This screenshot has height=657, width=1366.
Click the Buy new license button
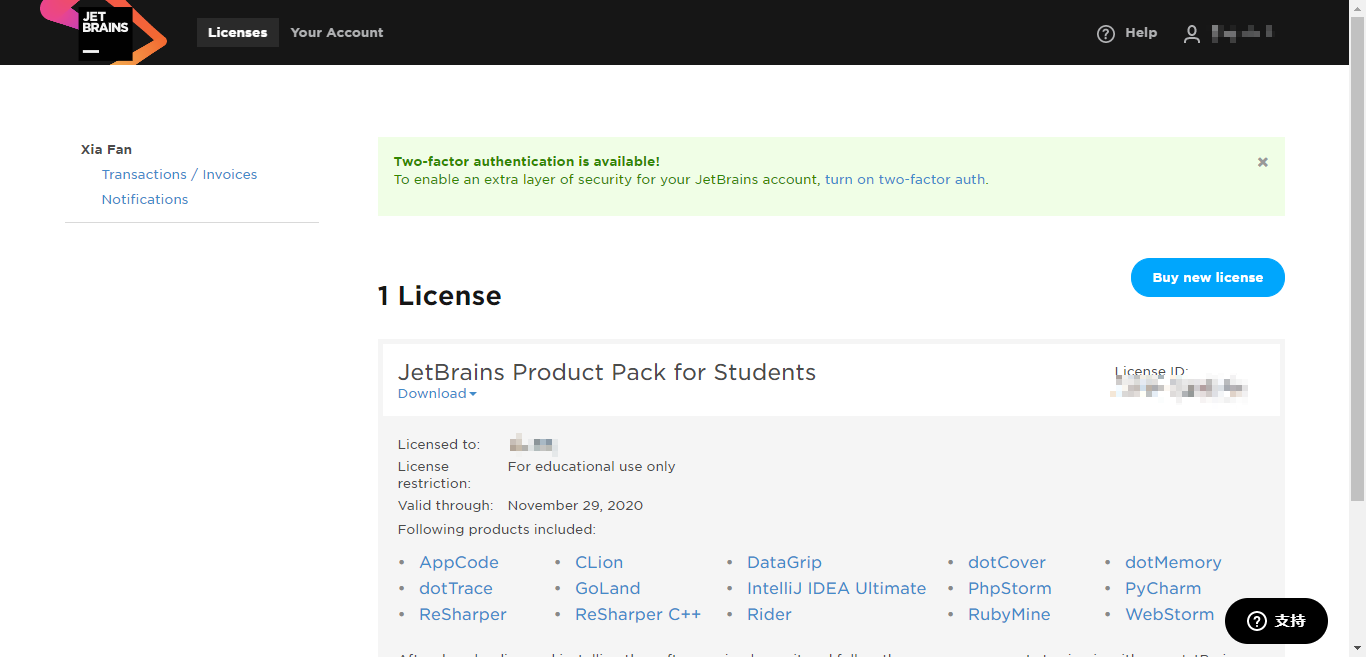pyautogui.click(x=1207, y=278)
